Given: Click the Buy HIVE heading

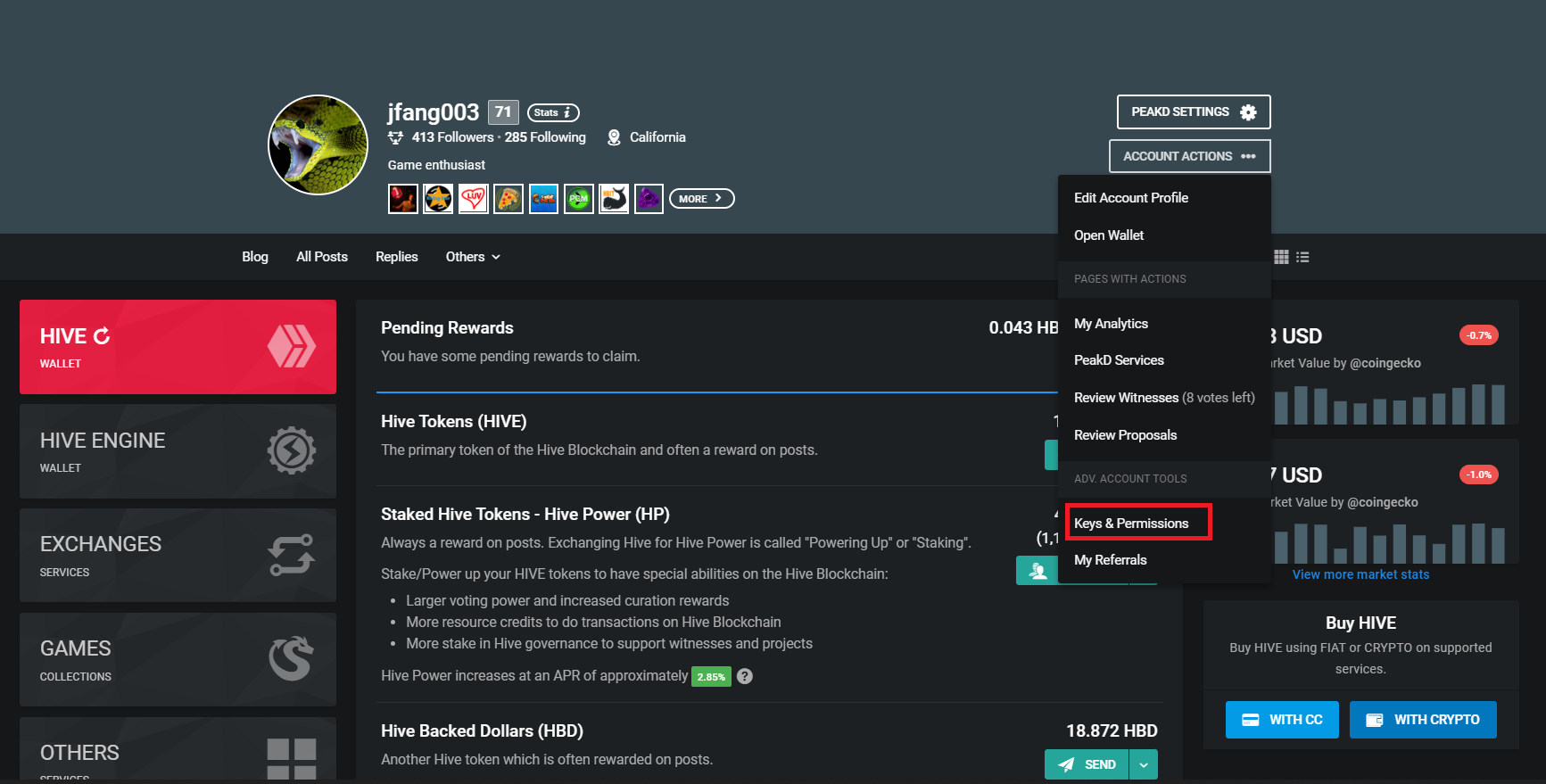Looking at the screenshot, I should [1360, 623].
